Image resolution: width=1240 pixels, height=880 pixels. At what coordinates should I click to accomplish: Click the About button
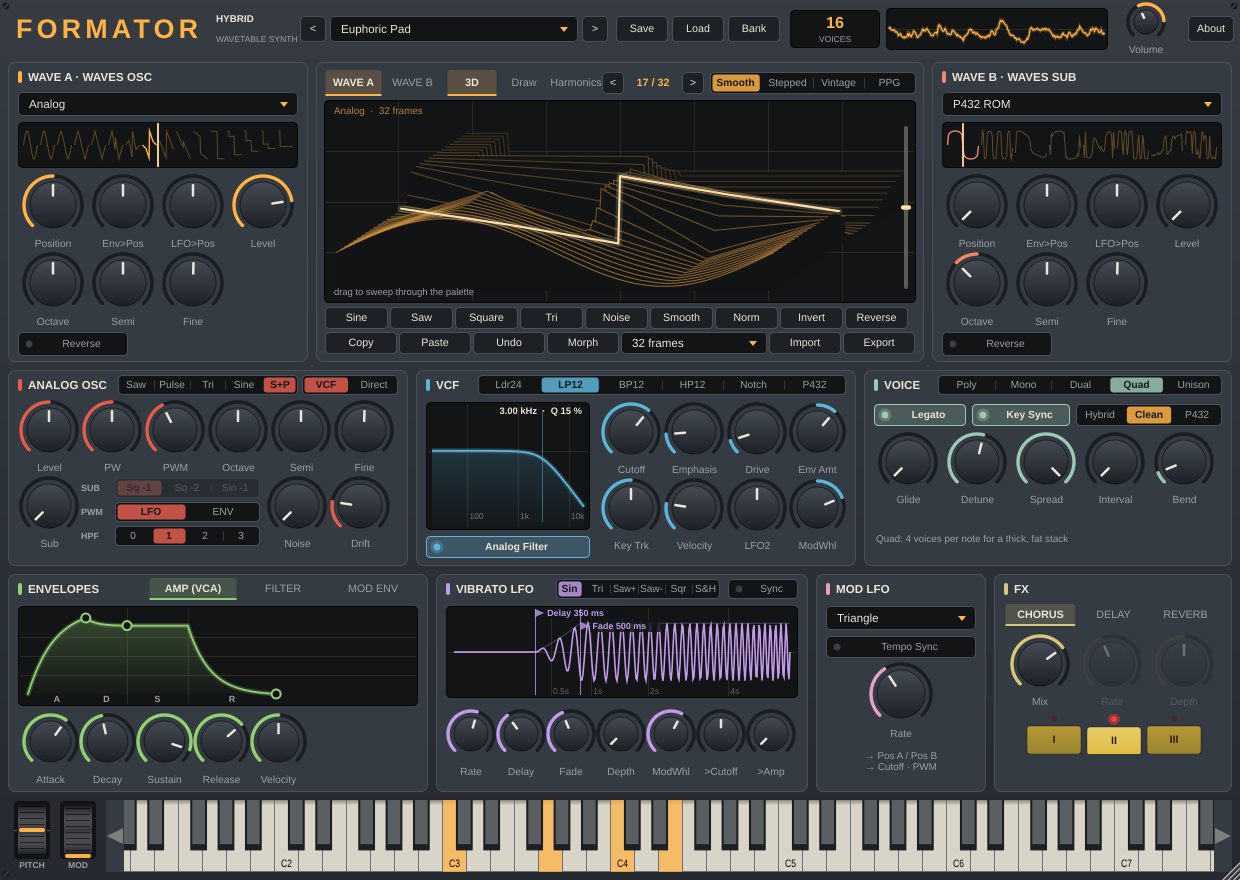tap(1211, 29)
